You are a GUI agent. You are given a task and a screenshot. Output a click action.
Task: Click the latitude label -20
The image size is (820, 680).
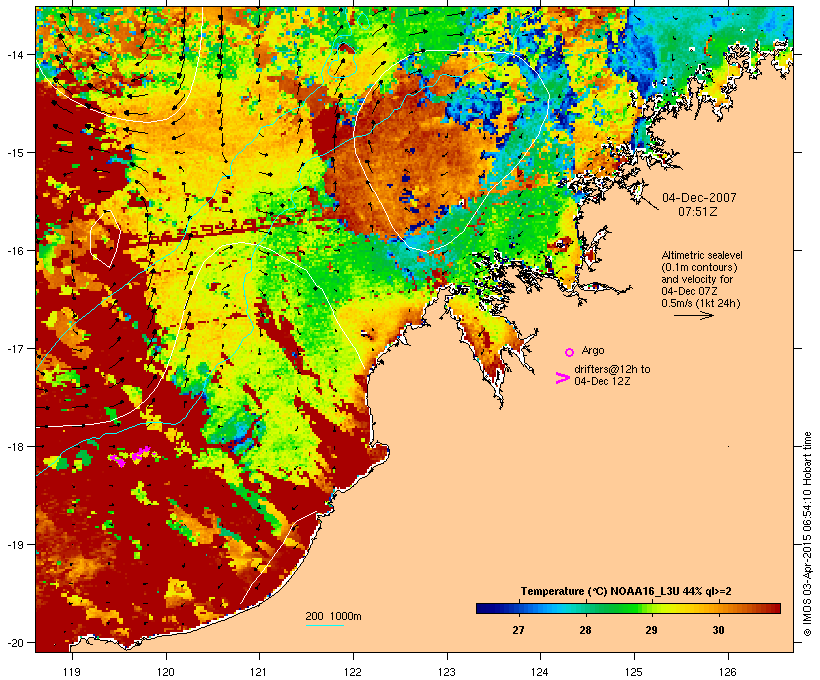pos(14,642)
